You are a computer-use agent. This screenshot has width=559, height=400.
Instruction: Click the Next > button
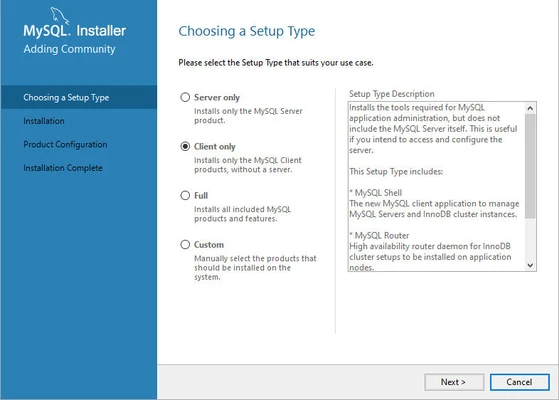(x=454, y=382)
